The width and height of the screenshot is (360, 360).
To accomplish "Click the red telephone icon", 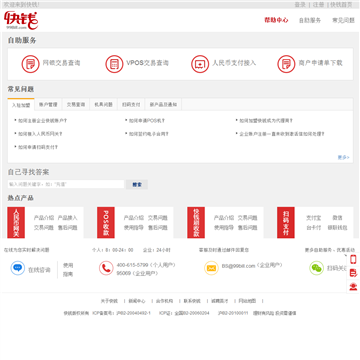I will 106,268.
